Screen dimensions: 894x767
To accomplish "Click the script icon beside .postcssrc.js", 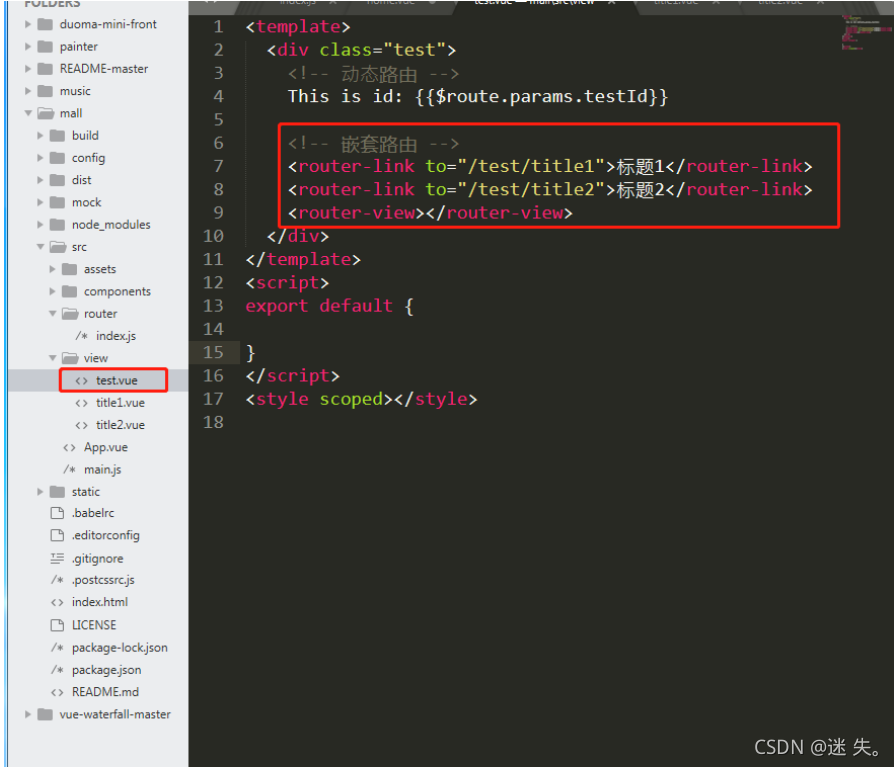I will click(57, 580).
